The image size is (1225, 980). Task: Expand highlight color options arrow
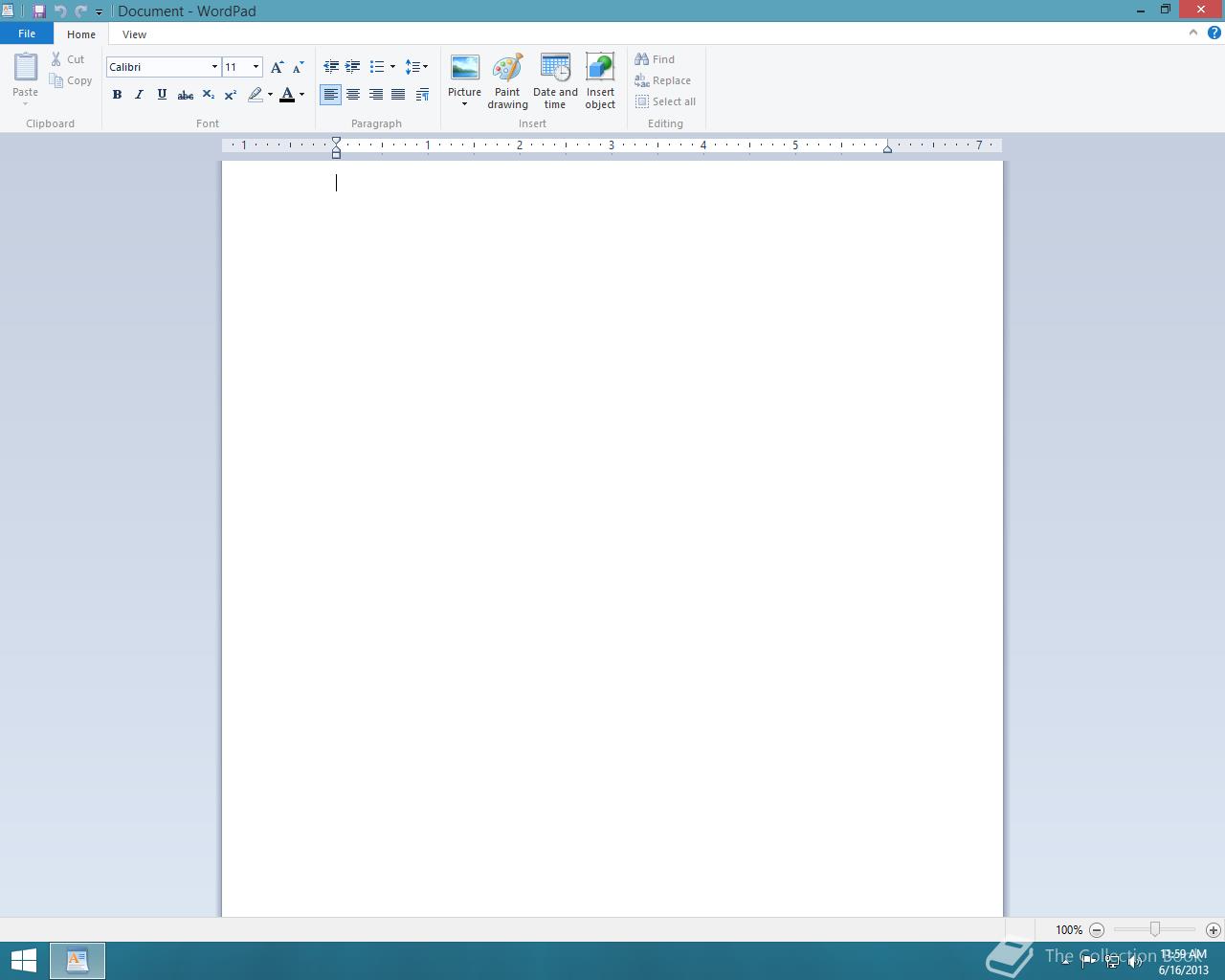(x=270, y=95)
